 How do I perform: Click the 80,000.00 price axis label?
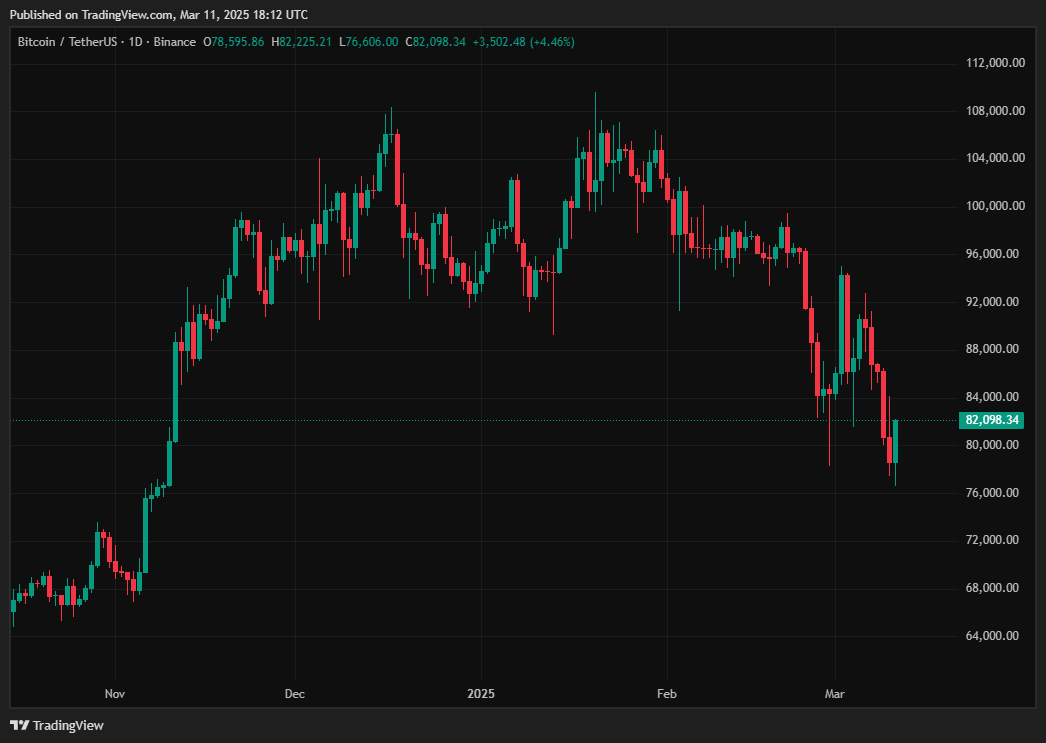pyautogui.click(x=995, y=445)
